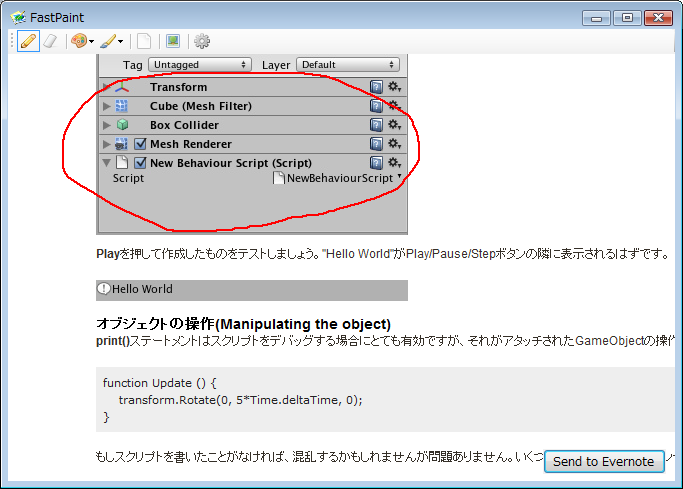This screenshot has height=489, width=683.
Task: Create a new blank page
Action: [x=144, y=41]
